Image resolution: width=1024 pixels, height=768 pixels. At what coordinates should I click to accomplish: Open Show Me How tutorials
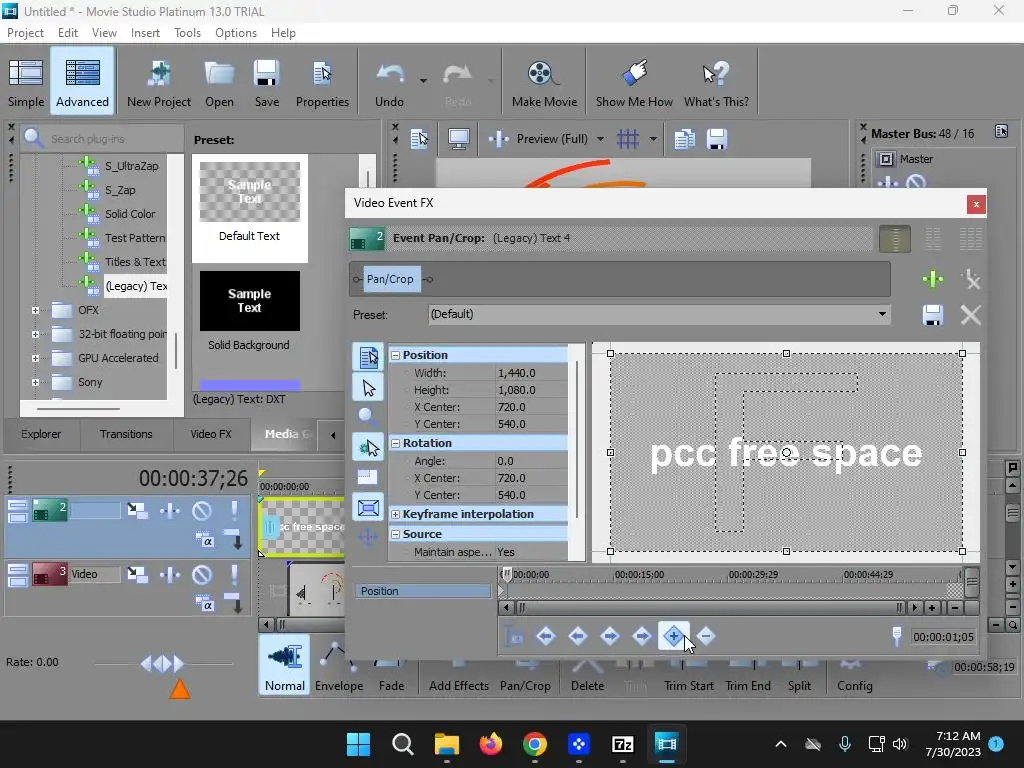pos(634,83)
